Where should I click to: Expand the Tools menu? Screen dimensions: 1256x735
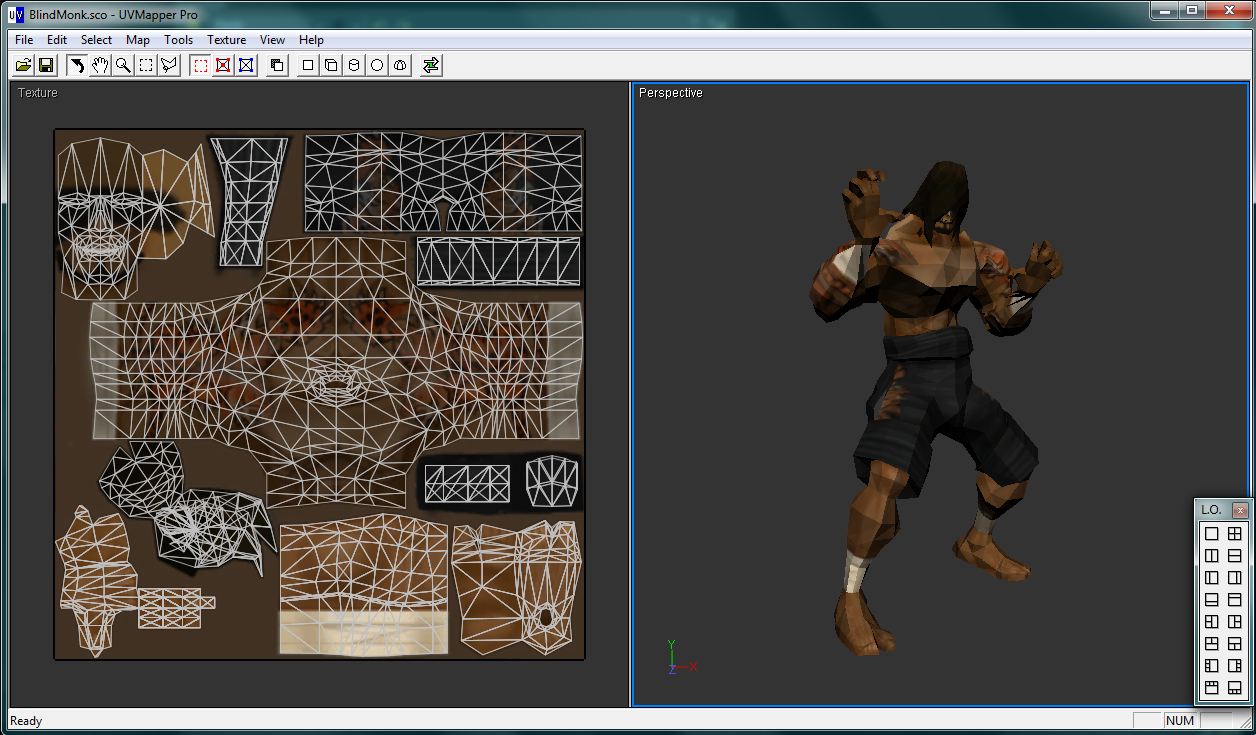click(x=178, y=40)
